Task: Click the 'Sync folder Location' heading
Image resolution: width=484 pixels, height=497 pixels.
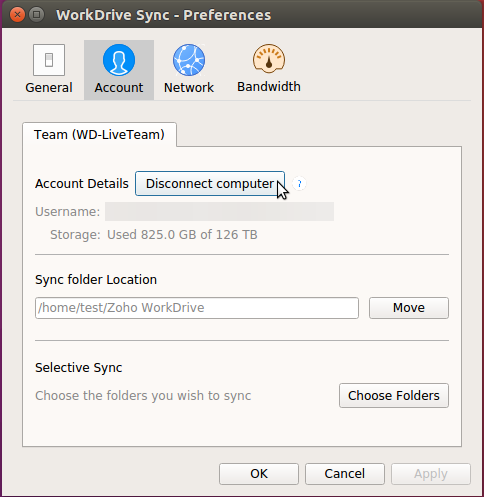Action: tap(96, 280)
